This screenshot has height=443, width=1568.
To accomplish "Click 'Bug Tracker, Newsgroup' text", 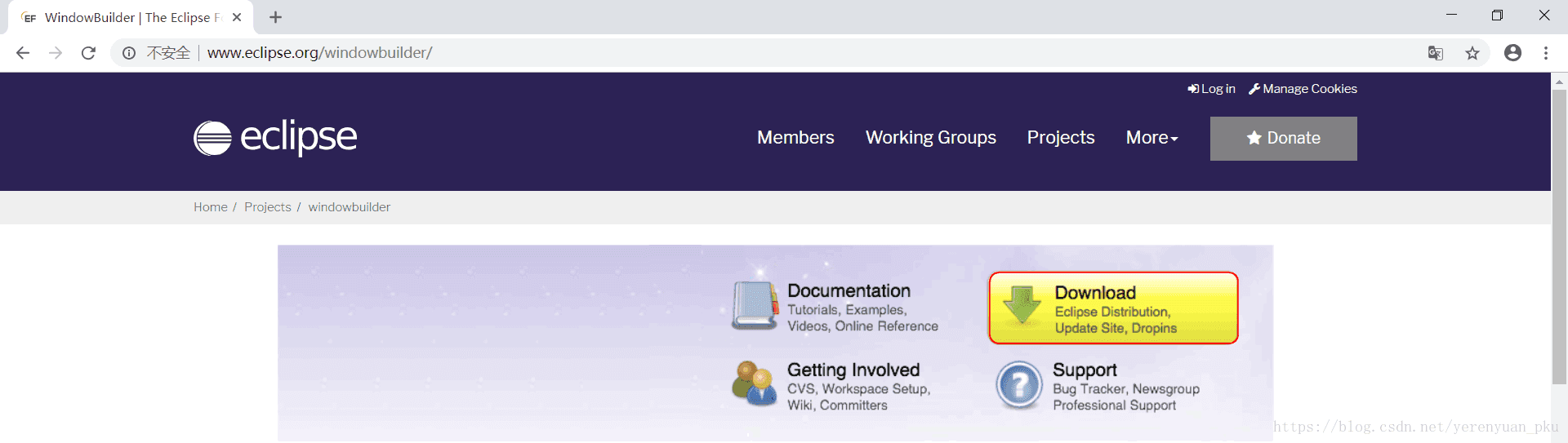I will [1126, 389].
